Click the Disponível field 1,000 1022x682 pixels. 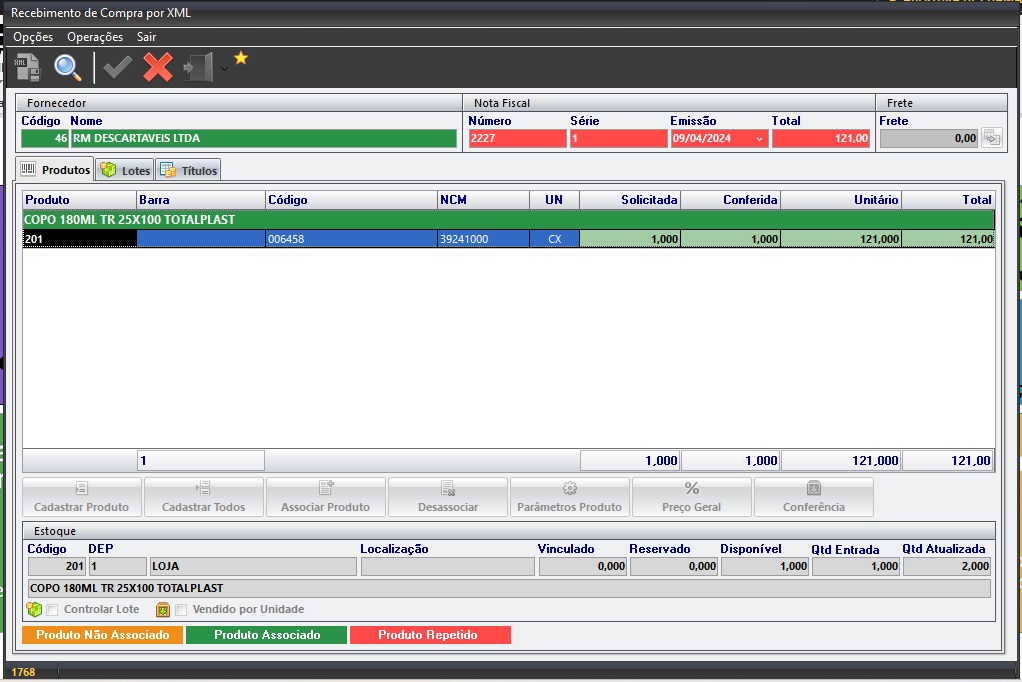(x=765, y=567)
